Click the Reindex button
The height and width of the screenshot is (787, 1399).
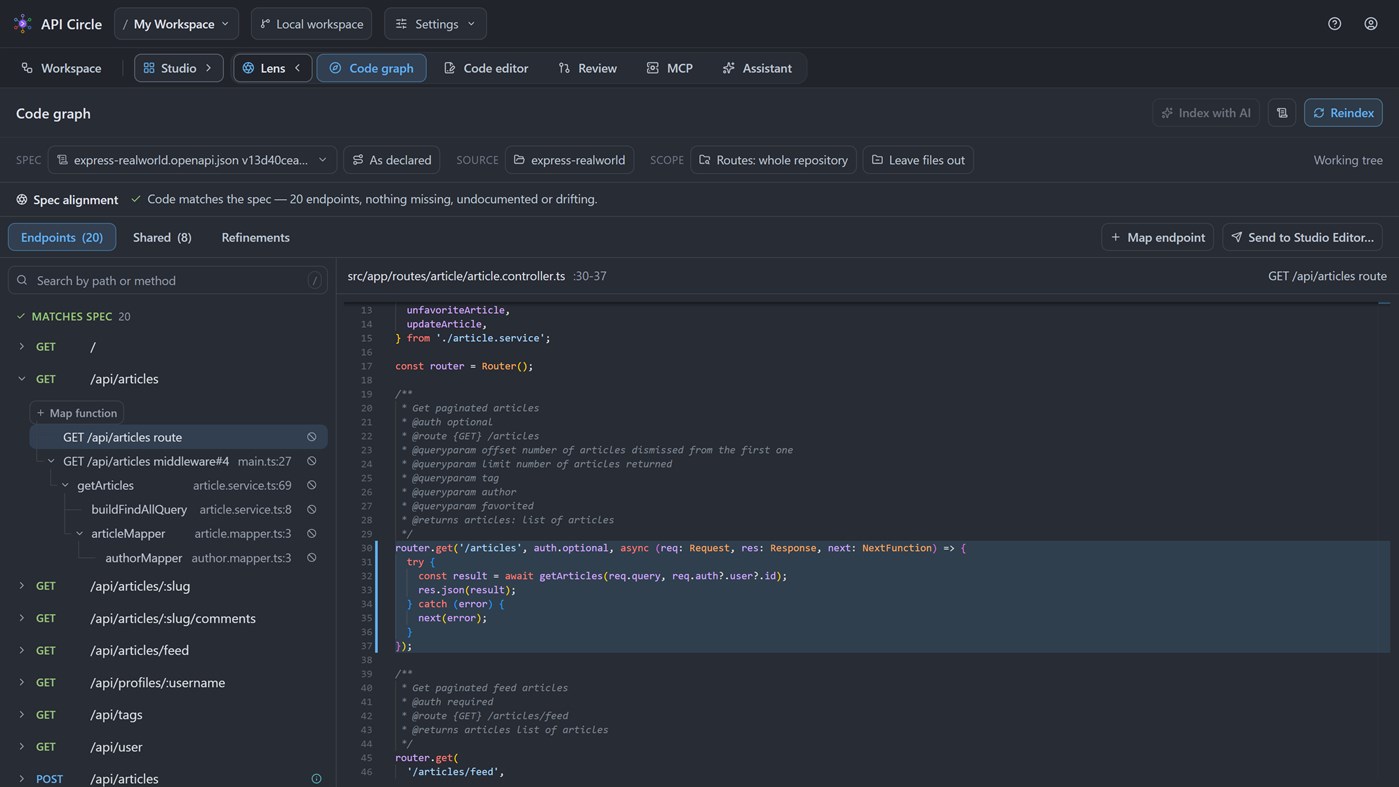[1343, 113]
